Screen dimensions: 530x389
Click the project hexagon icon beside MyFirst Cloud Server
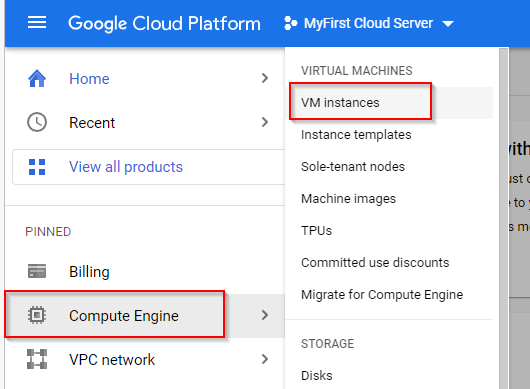pyautogui.click(x=290, y=23)
